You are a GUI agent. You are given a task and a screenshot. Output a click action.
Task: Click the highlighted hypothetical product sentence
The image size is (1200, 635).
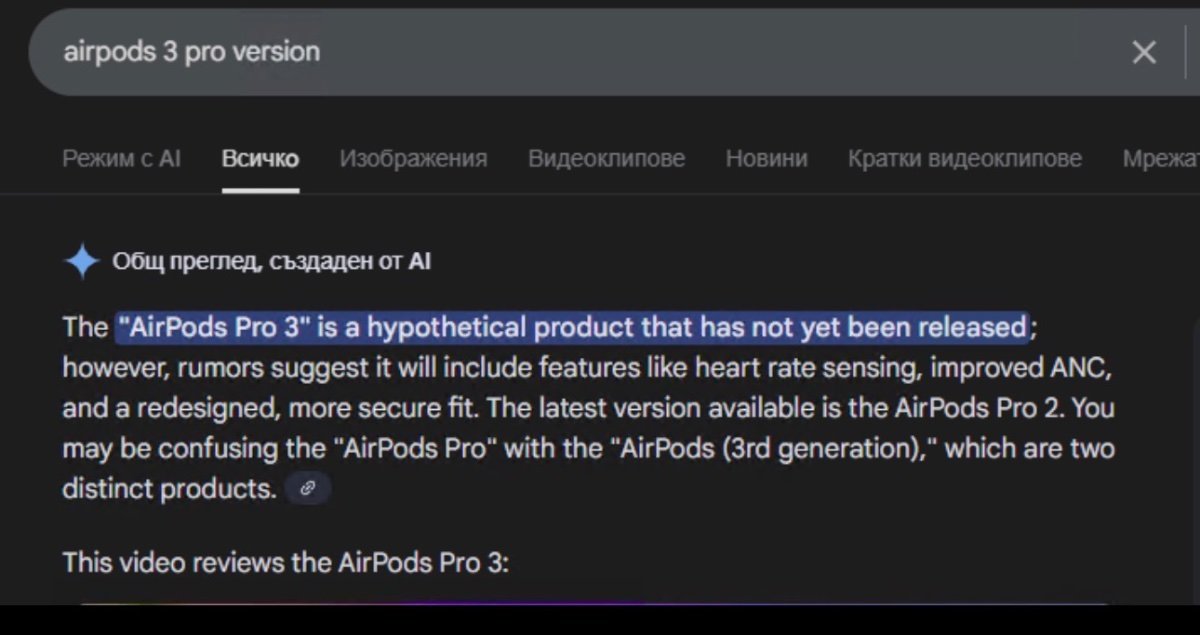[x=570, y=327]
